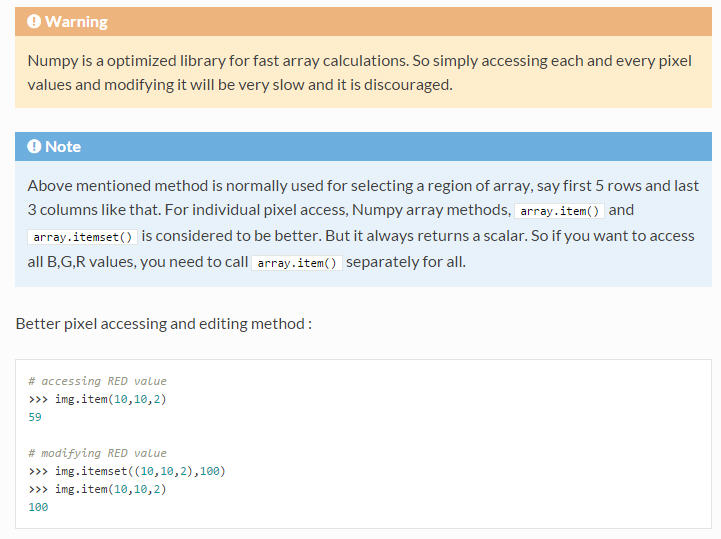Click the word 'discouraged' in warning
721x539 pixels.
(x=407, y=85)
